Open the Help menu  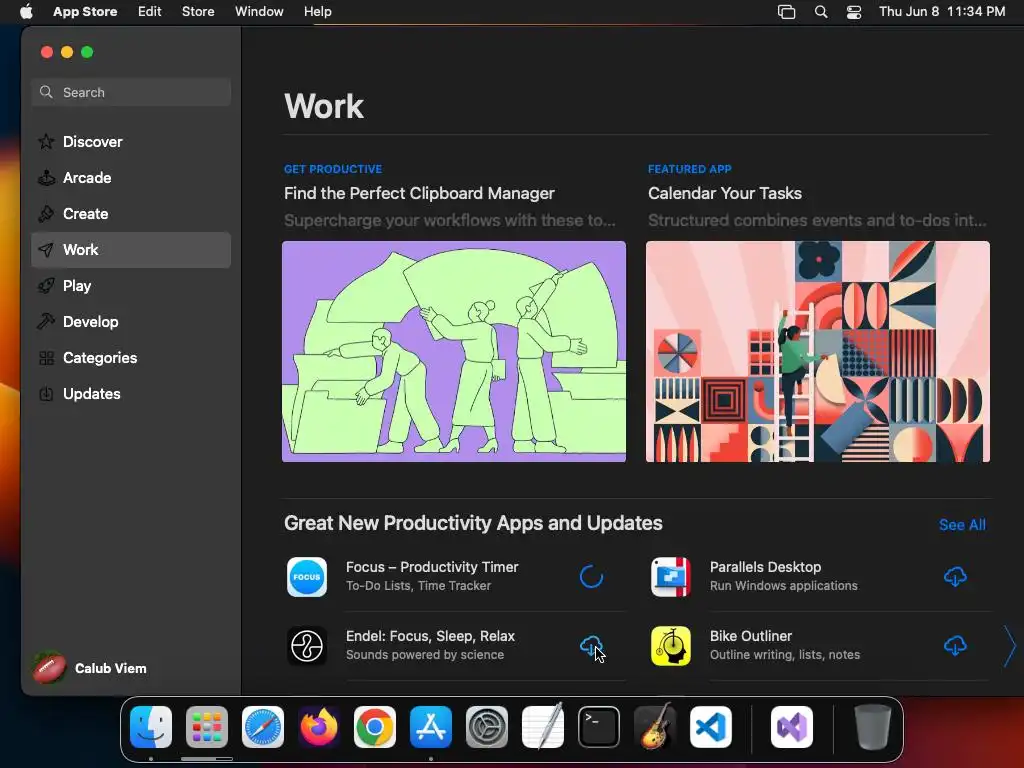[x=317, y=12]
